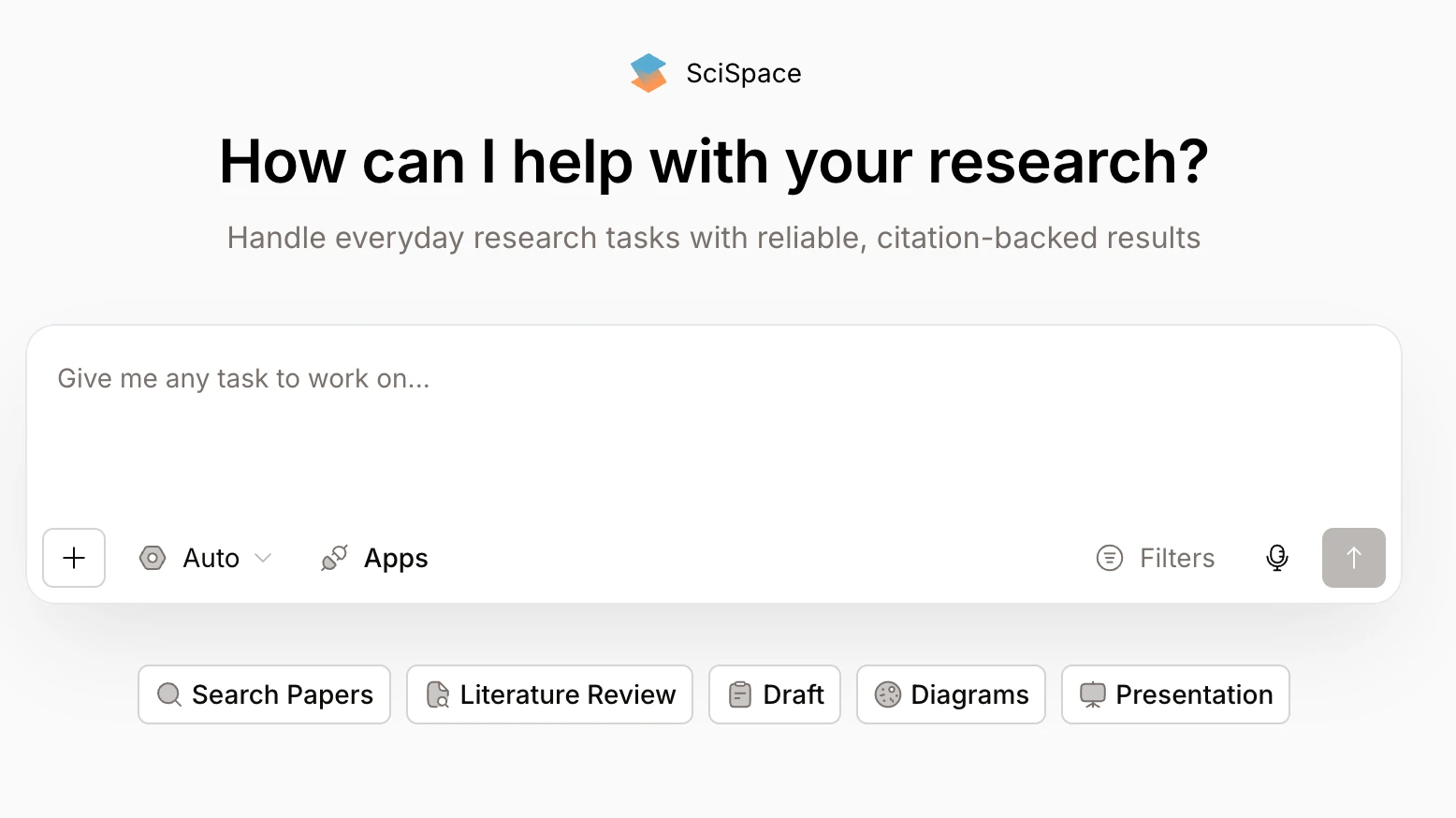Select the Diagrams shortcut
This screenshot has width=1456, height=818.
[968, 694]
